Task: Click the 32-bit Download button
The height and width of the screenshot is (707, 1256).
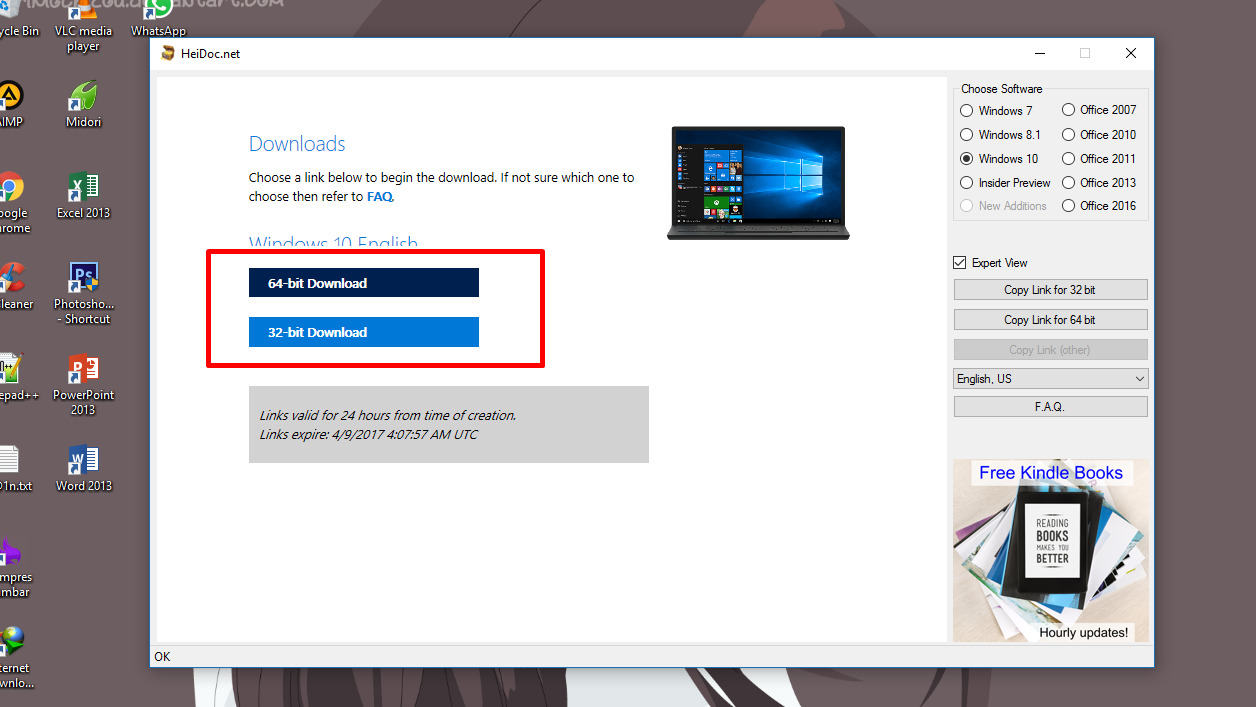Action: [x=363, y=332]
